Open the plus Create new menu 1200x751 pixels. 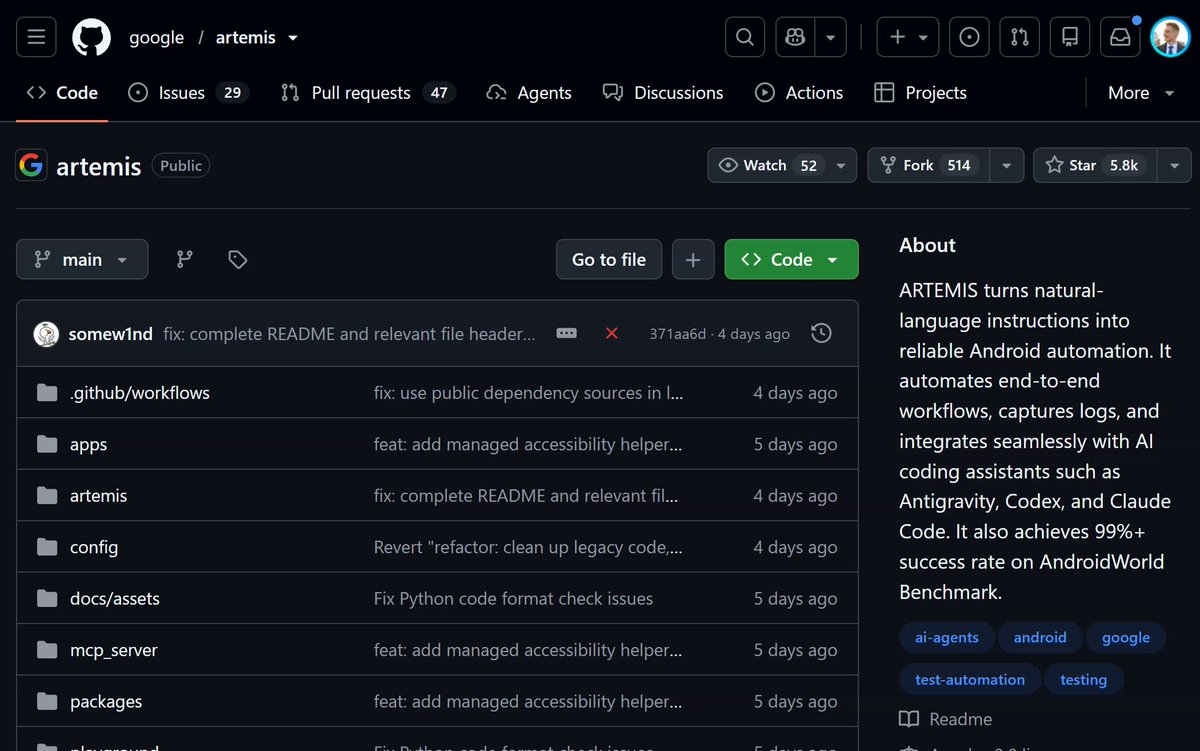[908, 37]
